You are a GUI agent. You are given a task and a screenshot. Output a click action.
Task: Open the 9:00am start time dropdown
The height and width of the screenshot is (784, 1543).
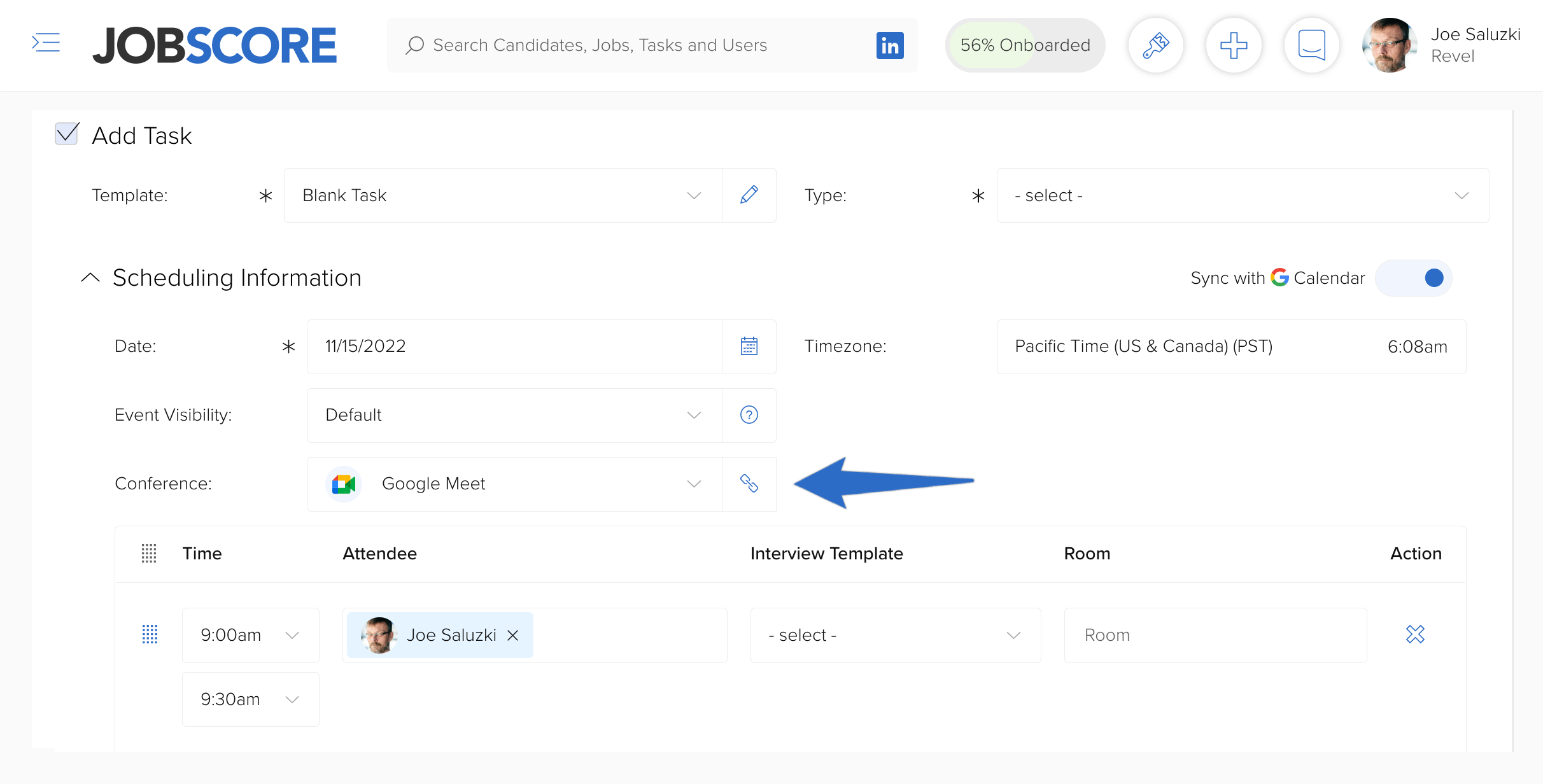[x=251, y=635]
